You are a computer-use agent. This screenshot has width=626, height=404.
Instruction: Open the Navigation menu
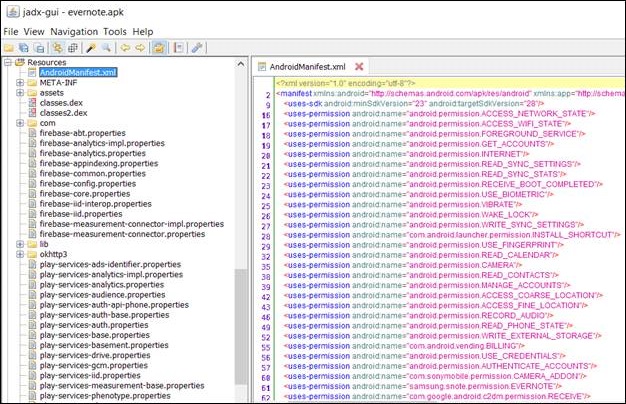point(74,31)
